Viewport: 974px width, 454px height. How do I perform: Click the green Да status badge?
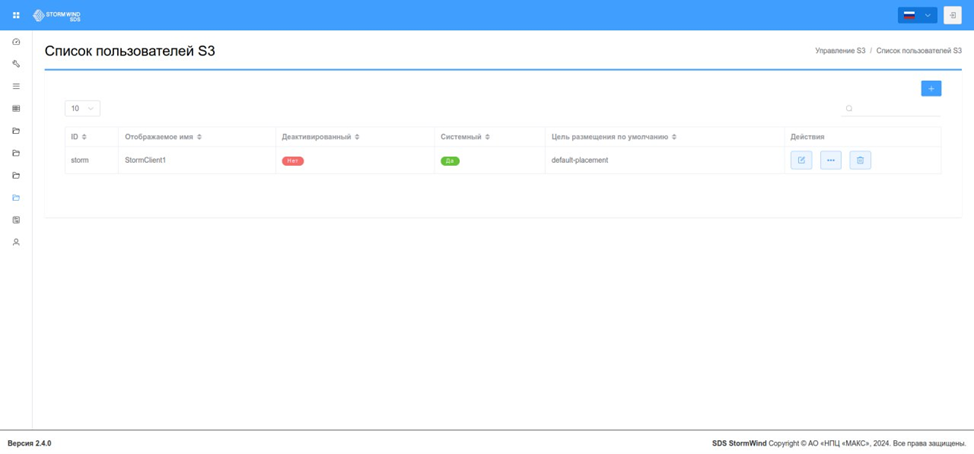tap(450, 161)
